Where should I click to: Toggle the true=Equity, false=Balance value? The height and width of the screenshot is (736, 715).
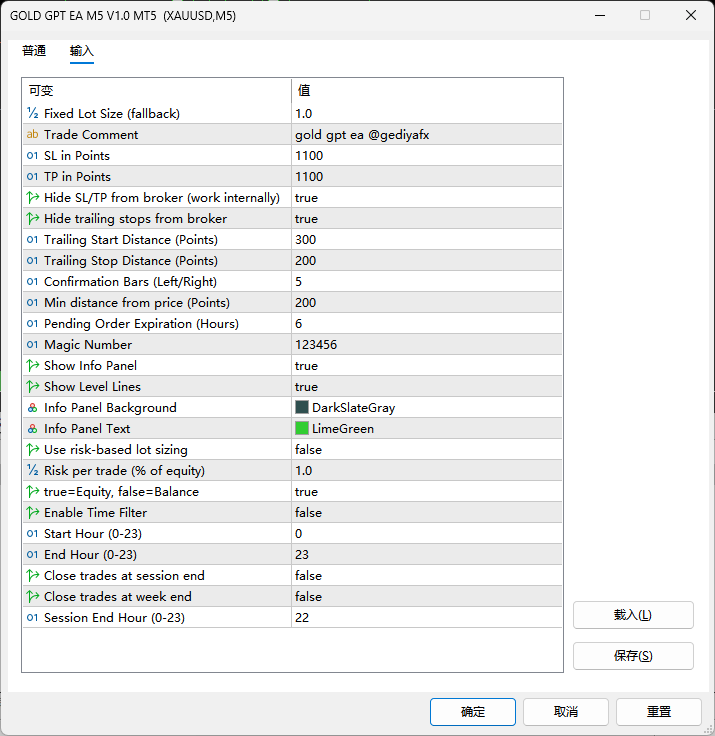point(427,491)
